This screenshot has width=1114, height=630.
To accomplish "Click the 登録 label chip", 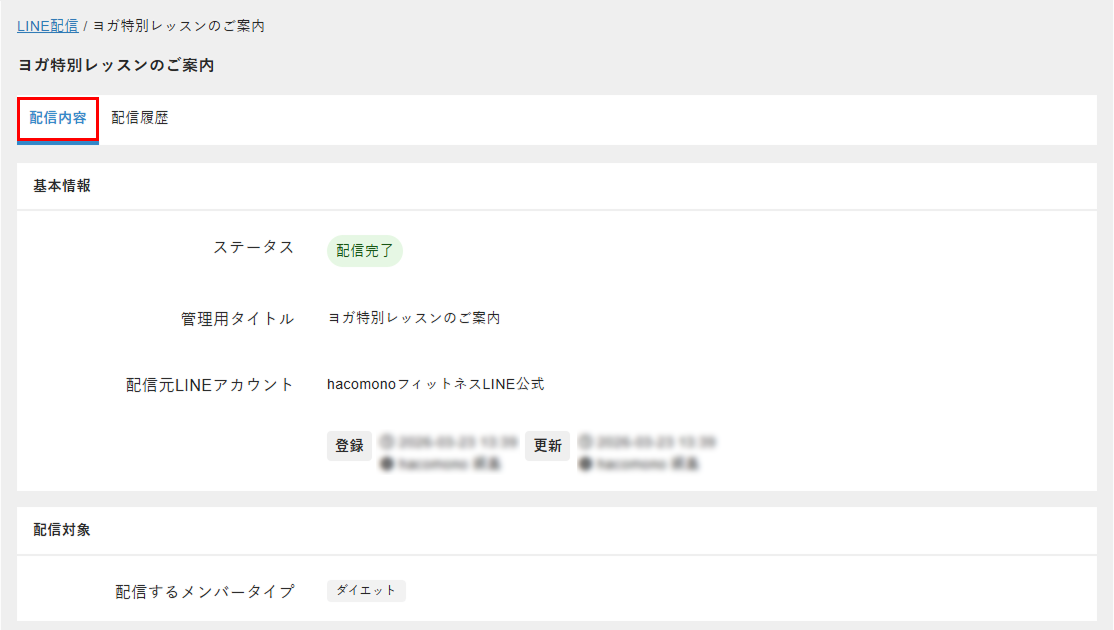I will (x=349, y=445).
